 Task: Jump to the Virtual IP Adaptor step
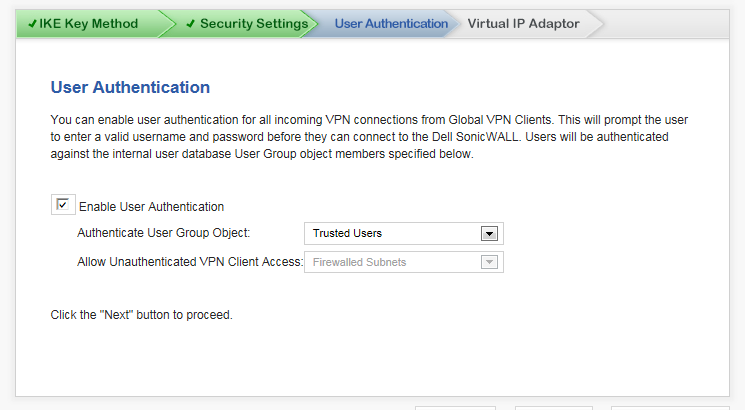click(523, 23)
